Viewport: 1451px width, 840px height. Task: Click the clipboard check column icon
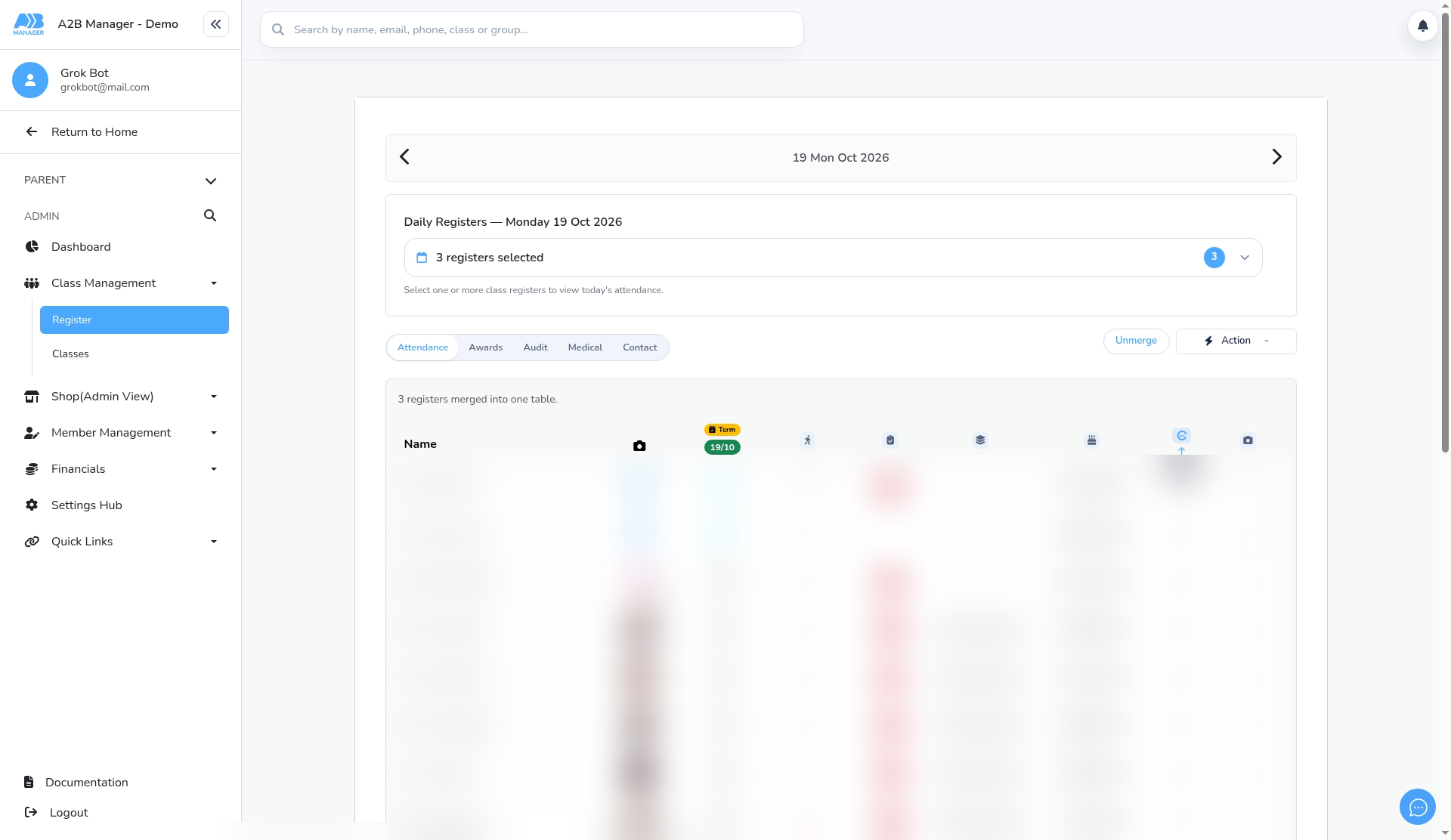point(890,440)
